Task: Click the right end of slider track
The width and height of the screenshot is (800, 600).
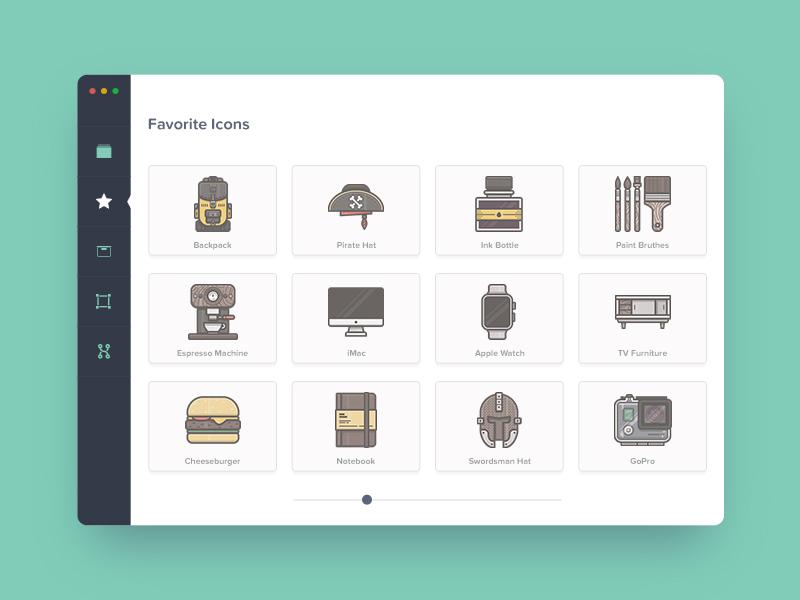Action: (x=558, y=499)
